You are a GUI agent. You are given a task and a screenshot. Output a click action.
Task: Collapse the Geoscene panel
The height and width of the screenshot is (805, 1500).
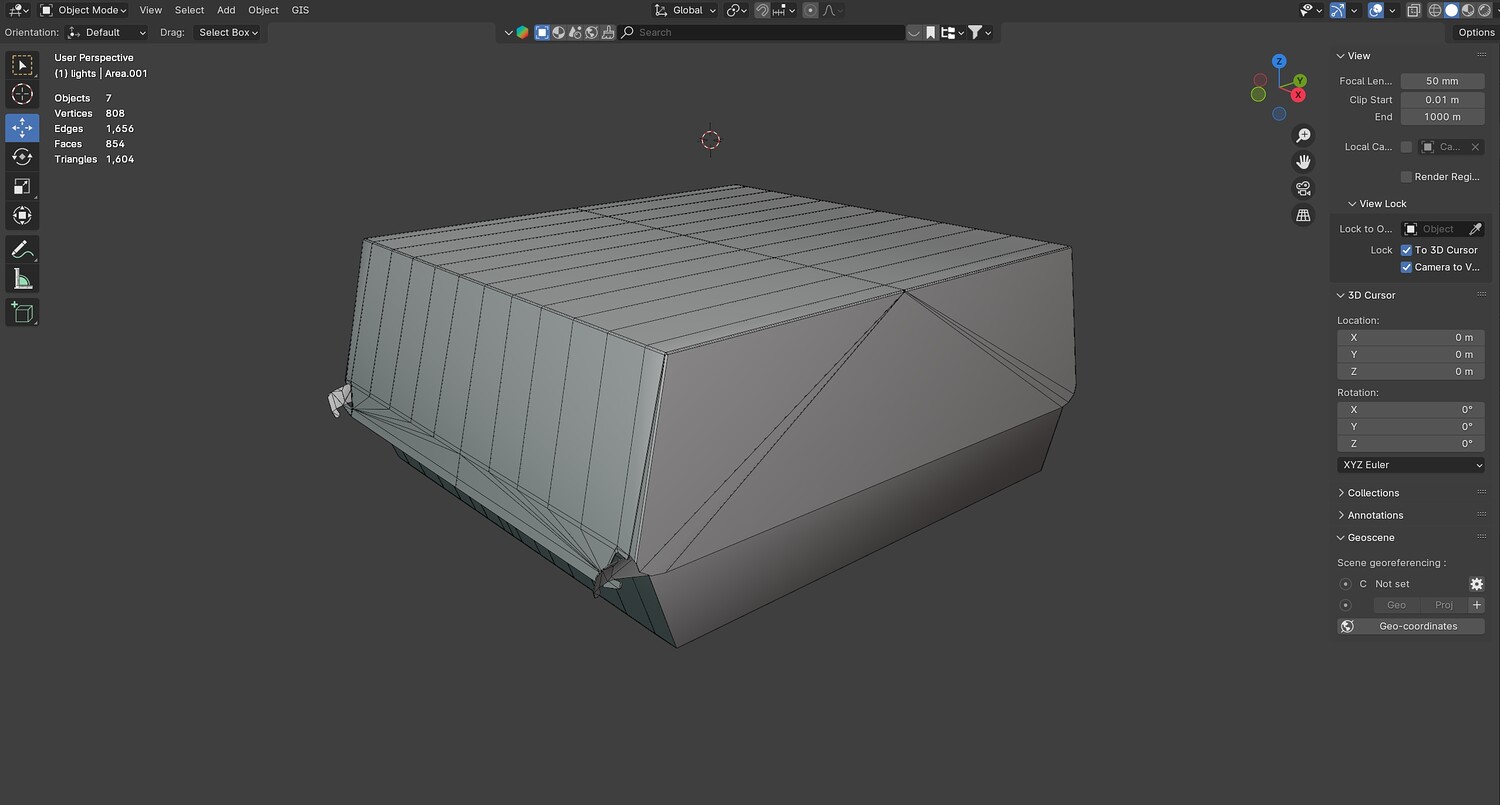coord(1370,537)
